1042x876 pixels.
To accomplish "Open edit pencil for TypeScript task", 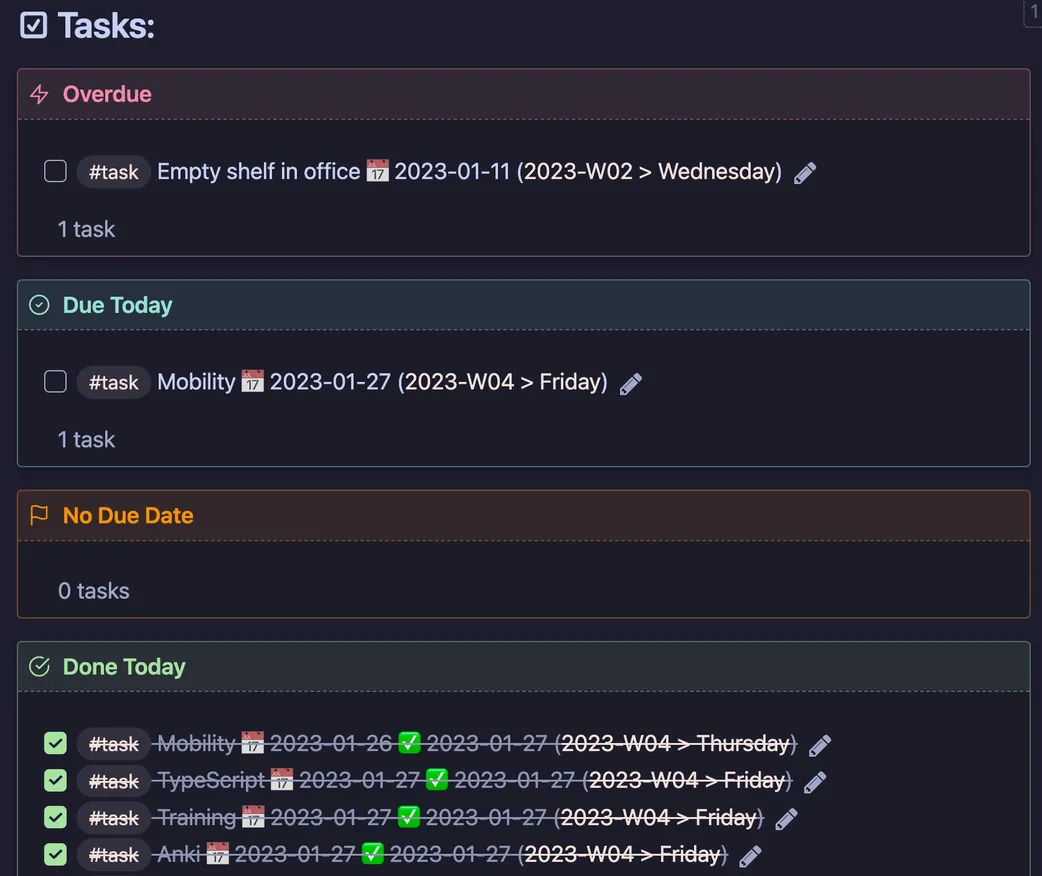I will point(815,782).
